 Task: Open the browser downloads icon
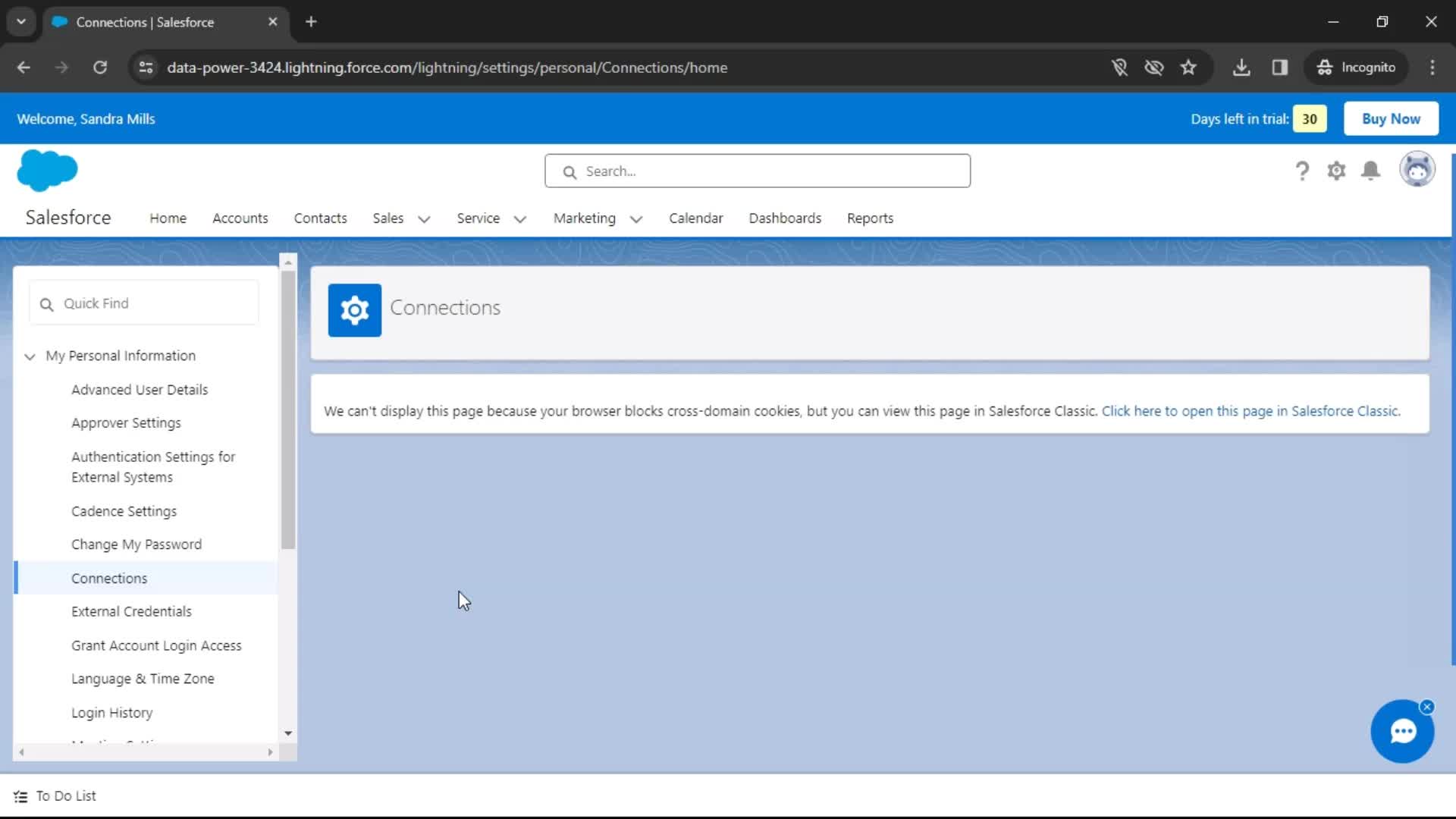(x=1241, y=67)
